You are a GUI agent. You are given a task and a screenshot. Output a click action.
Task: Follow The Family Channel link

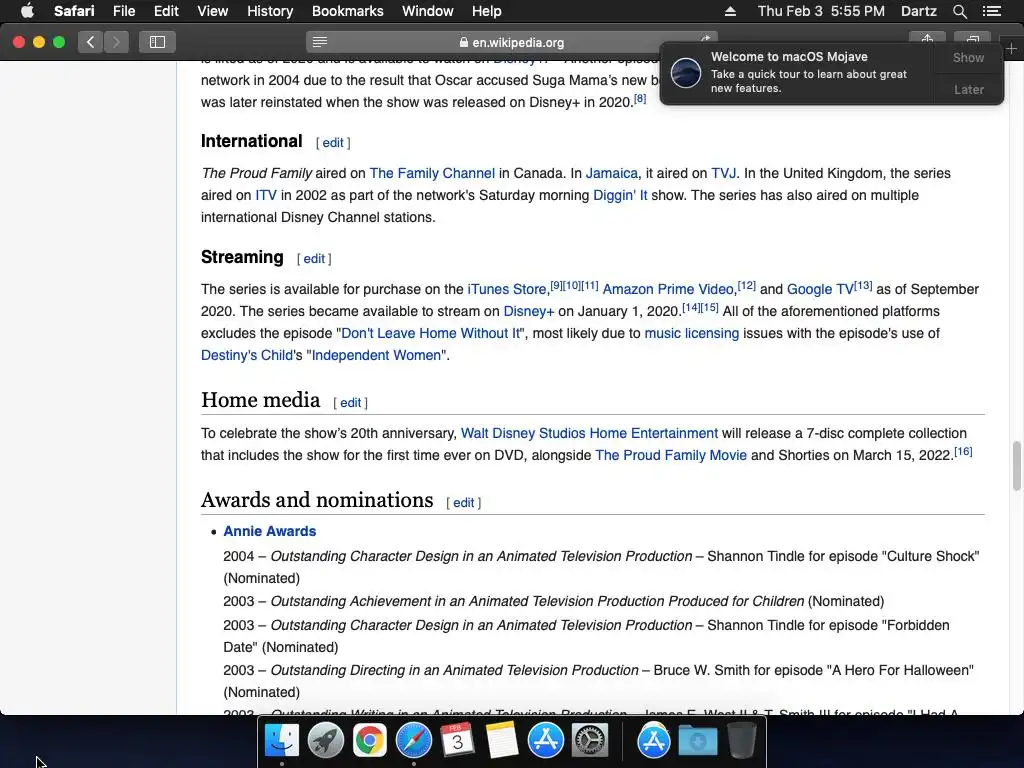pos(432,174)
